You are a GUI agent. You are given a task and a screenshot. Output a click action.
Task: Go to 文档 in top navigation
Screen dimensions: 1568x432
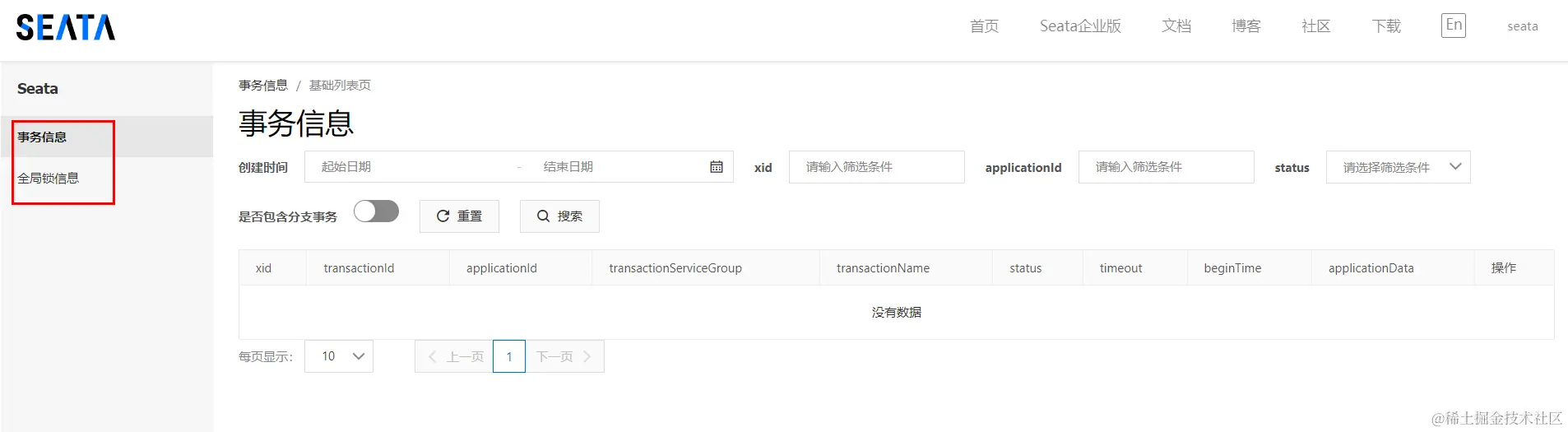(x=1176, y=26)
